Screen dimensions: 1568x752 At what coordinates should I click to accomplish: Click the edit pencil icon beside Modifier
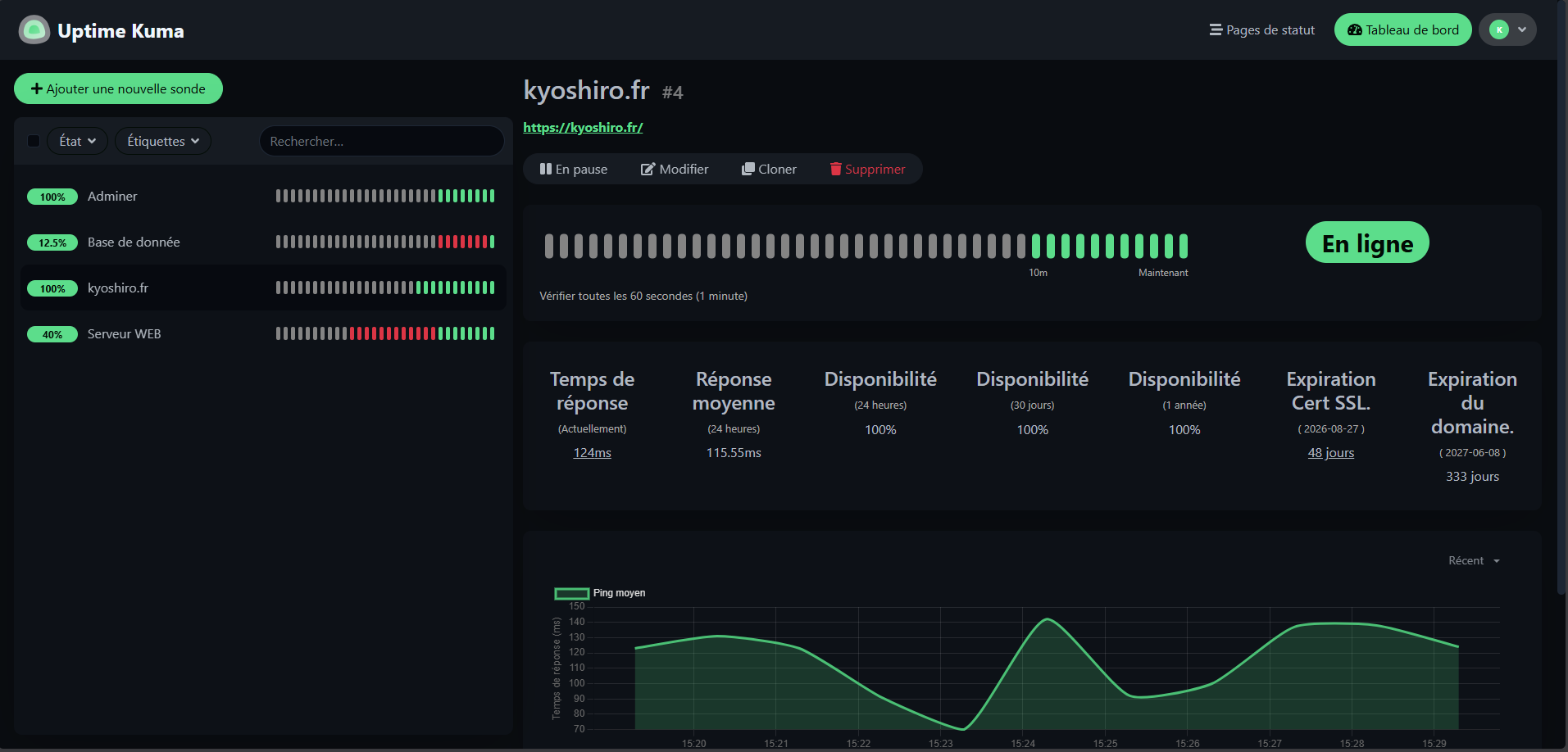click(x=648, y=169)
